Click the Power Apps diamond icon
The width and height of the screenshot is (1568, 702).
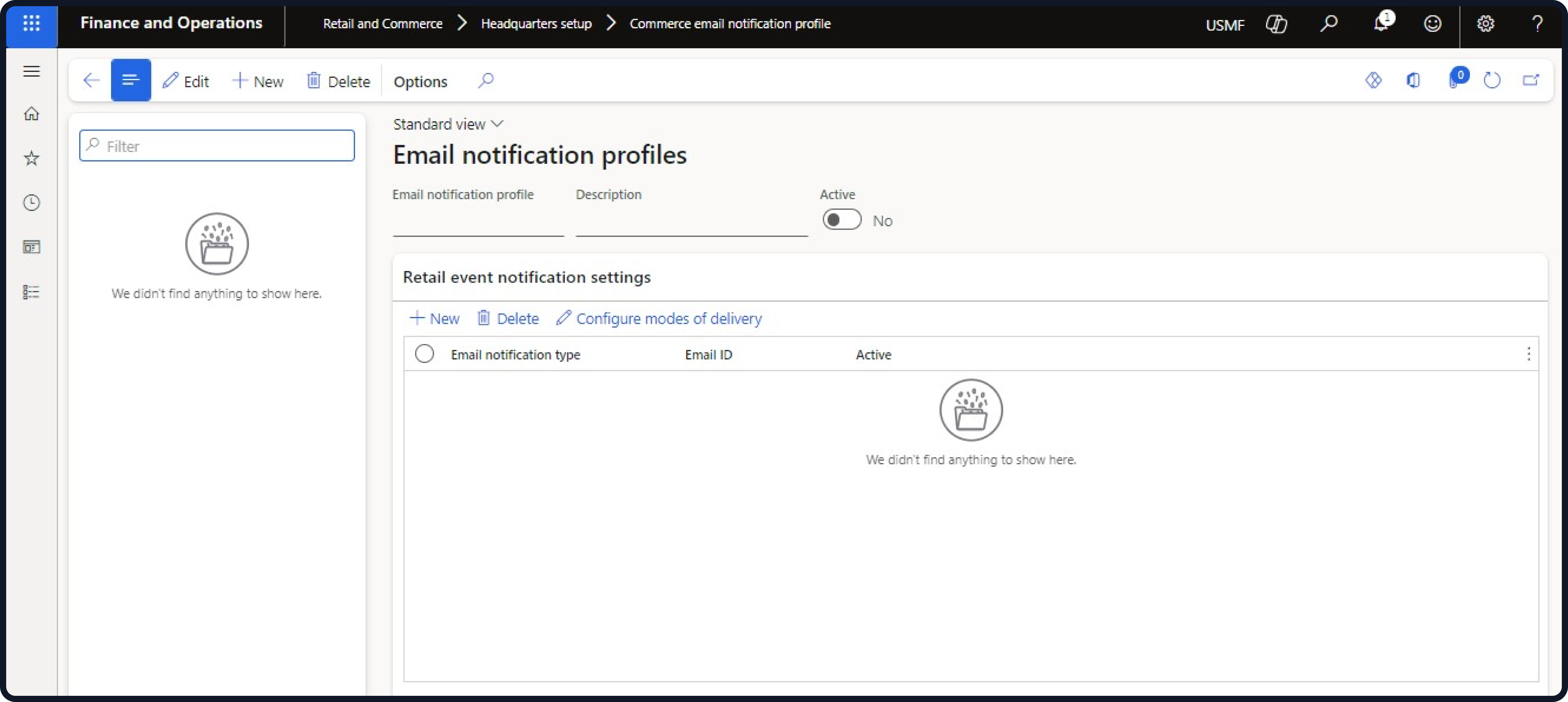(1373, 80)
